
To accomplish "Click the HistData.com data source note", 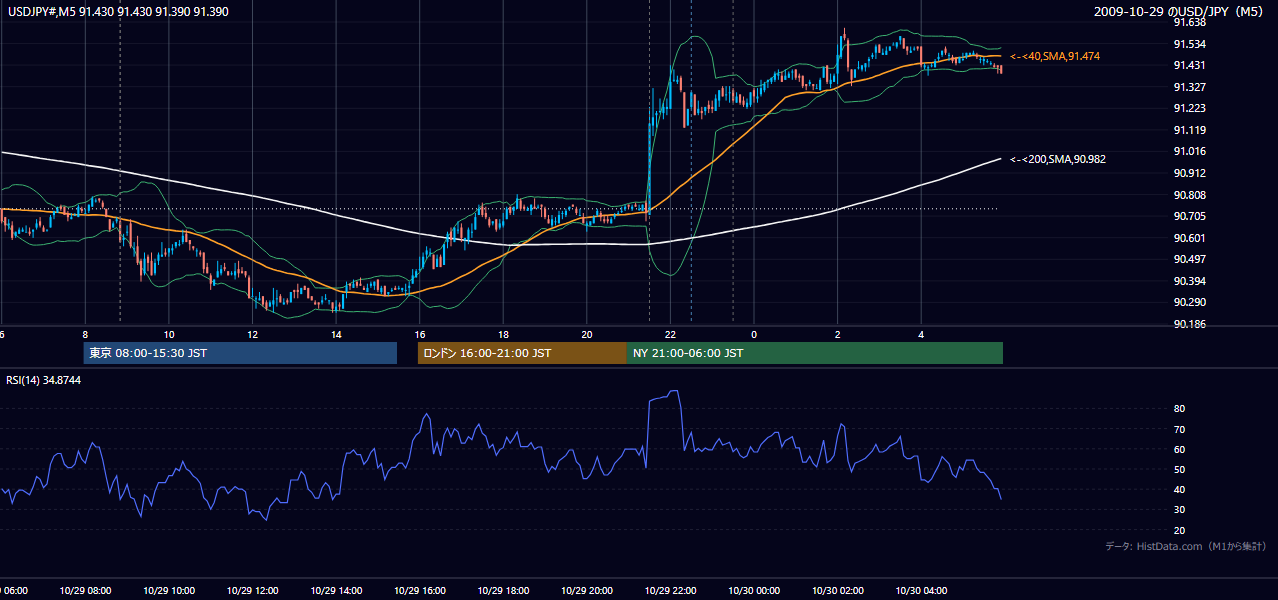I will [1186, 546].
